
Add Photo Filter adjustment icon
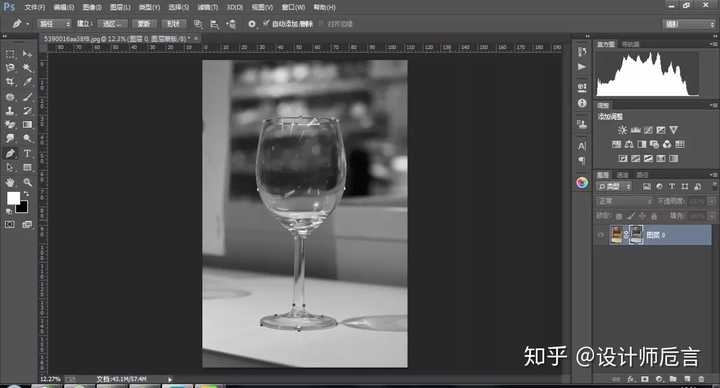click(x=654, y=144)
